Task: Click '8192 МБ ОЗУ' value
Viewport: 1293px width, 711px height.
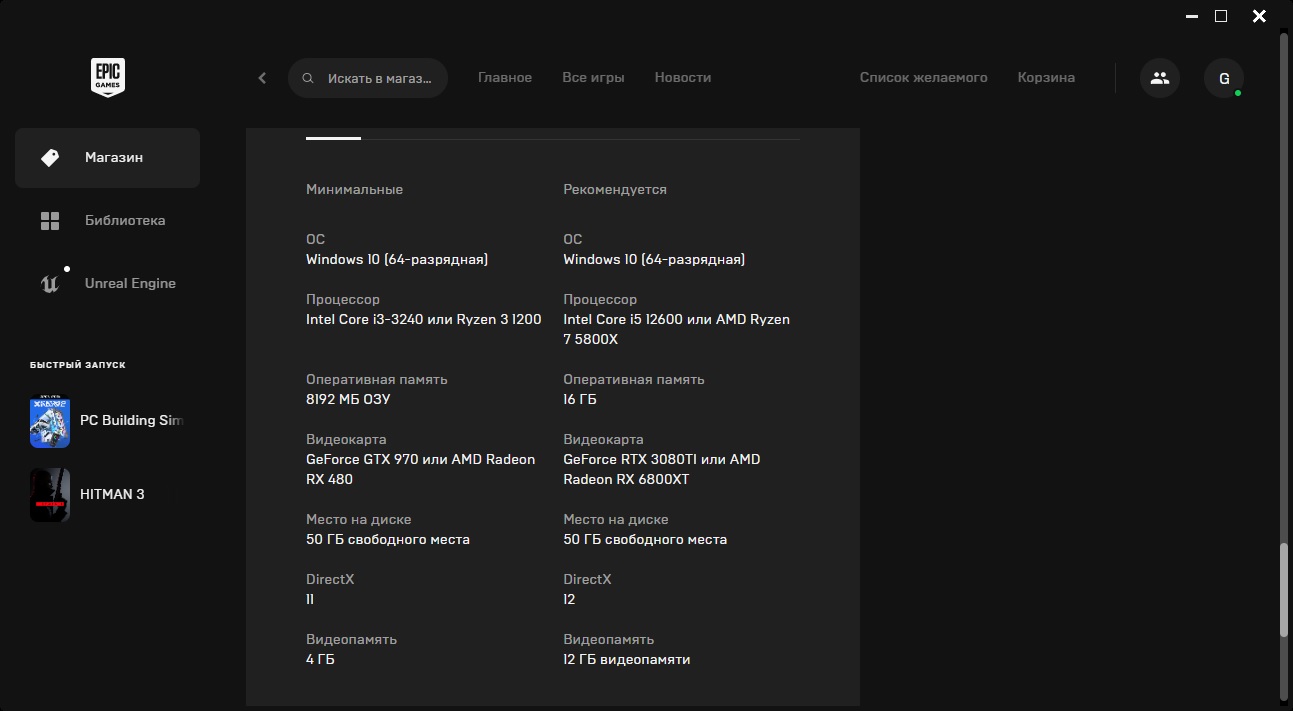Action: point(348,400)
